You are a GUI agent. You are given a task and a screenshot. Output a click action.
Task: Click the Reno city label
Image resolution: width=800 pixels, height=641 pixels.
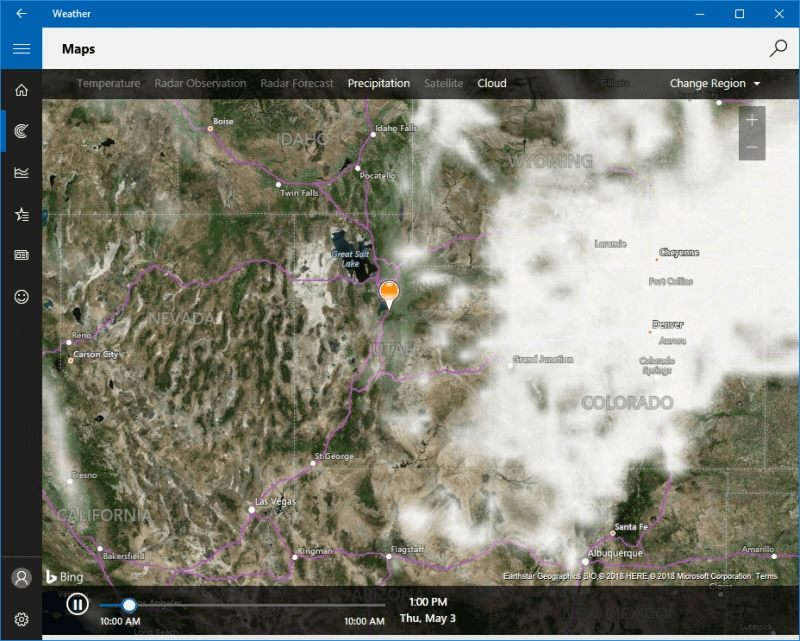point(82,335)
